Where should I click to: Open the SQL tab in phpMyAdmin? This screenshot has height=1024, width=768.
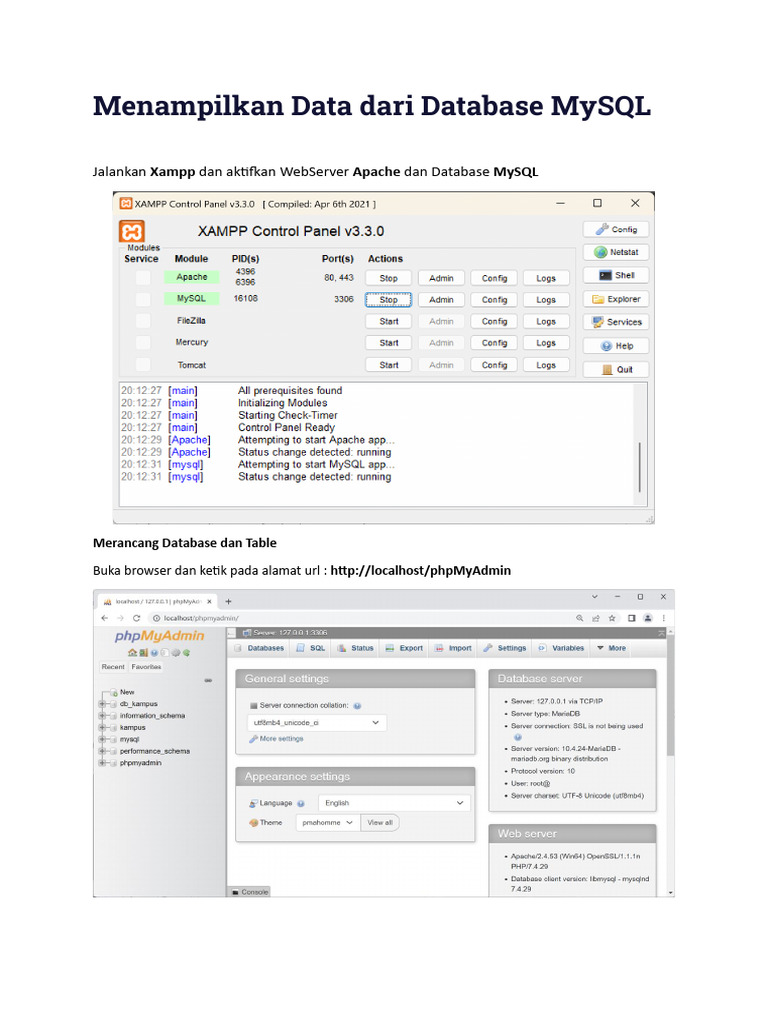click(311, 648)
